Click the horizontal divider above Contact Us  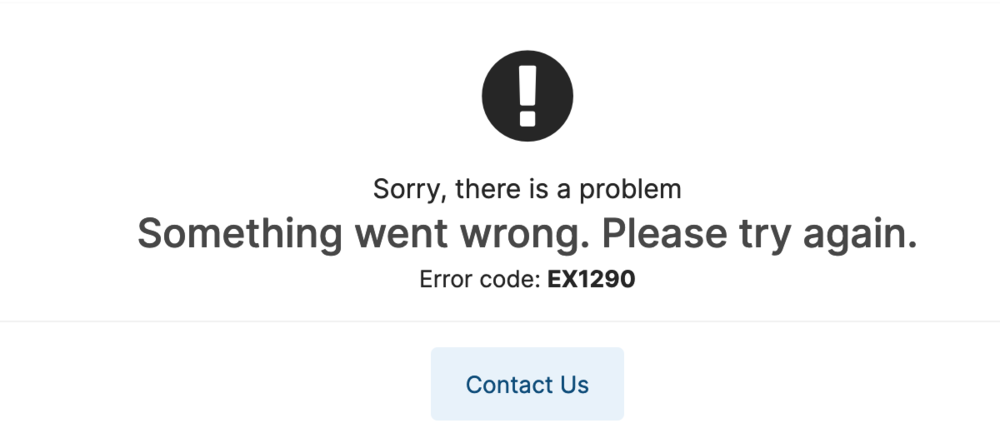point(500,321)
